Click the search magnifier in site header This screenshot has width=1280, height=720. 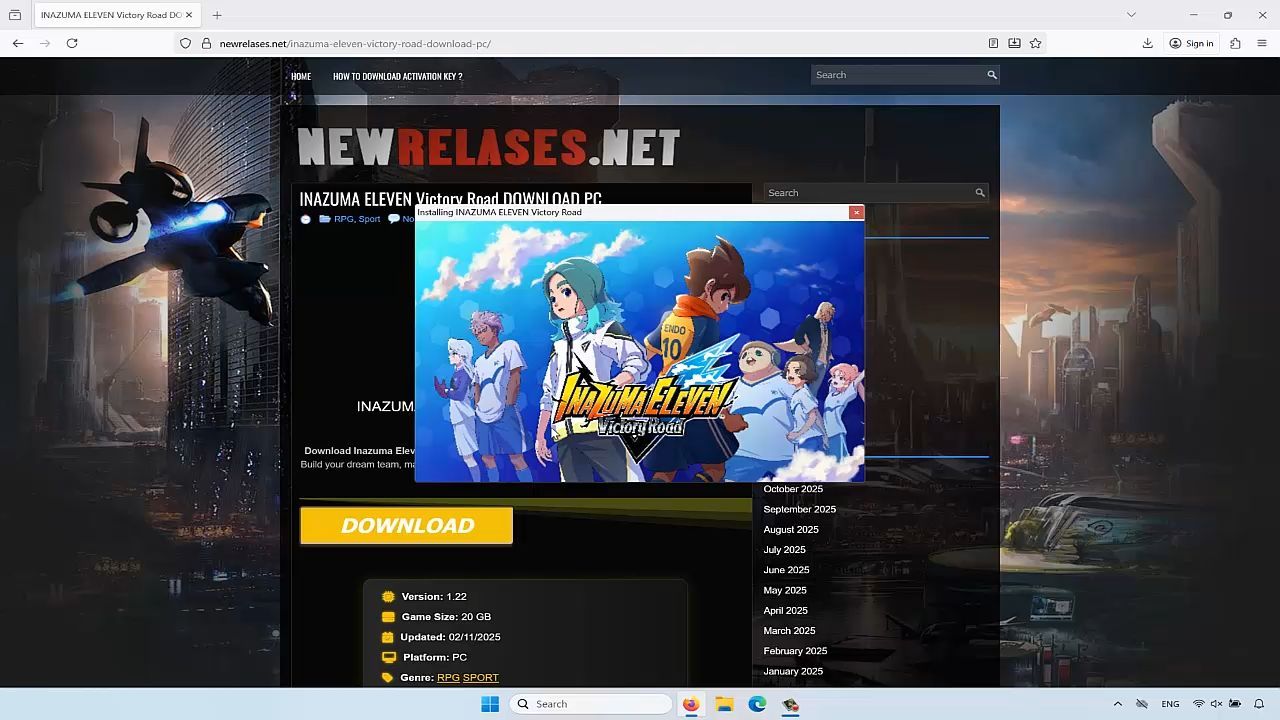tap(991, 75)
